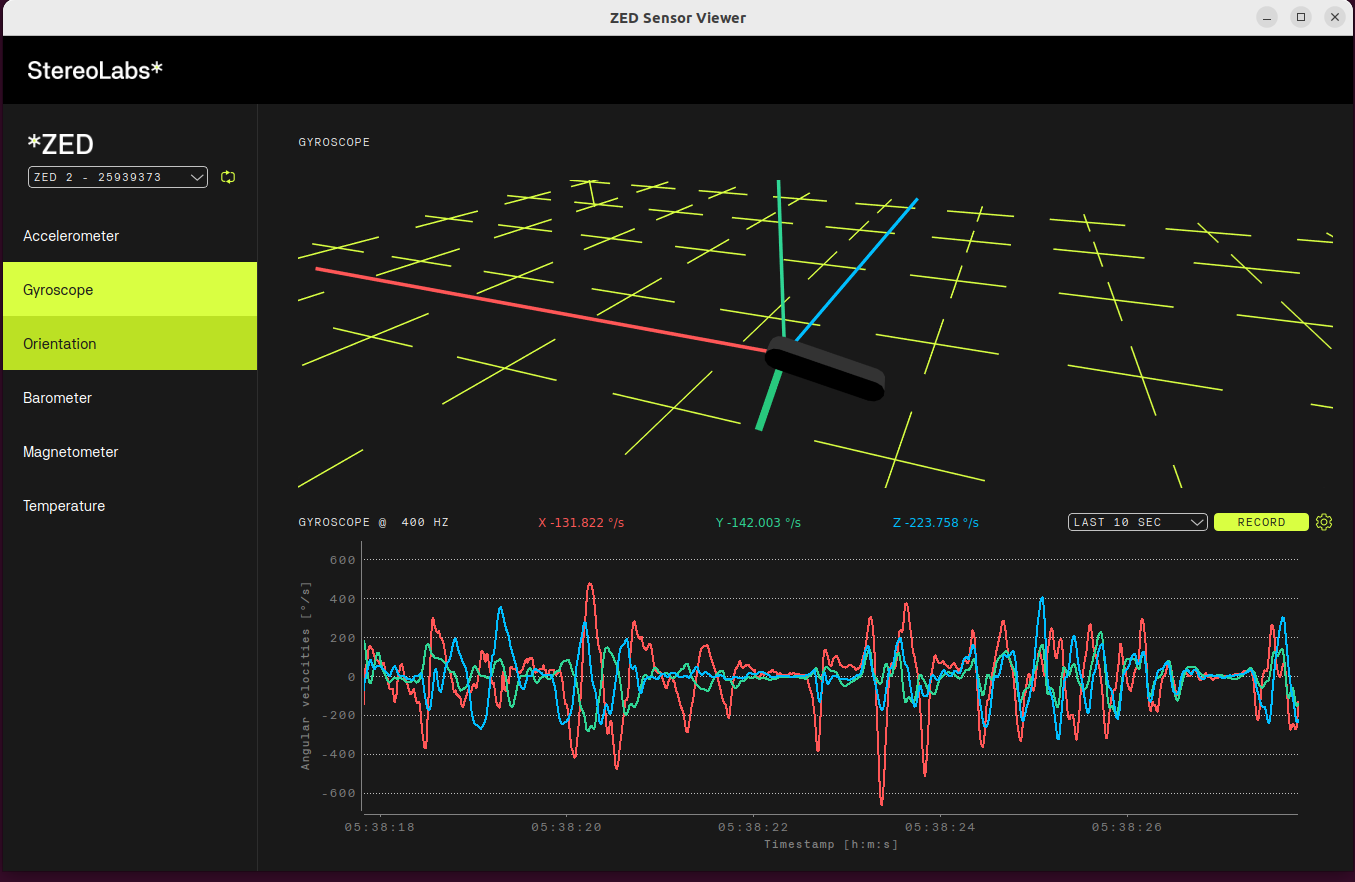Image resolution: width=1355 pixels, height=882 pixels.
Task: Close the ZED Sensor Viewer window
Action: tap(1334, 17)
